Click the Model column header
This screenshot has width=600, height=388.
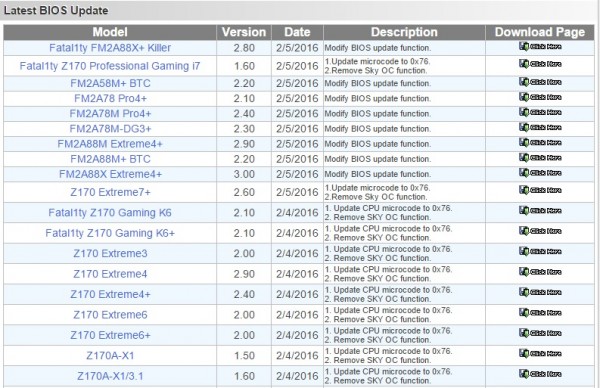(110, 32)
